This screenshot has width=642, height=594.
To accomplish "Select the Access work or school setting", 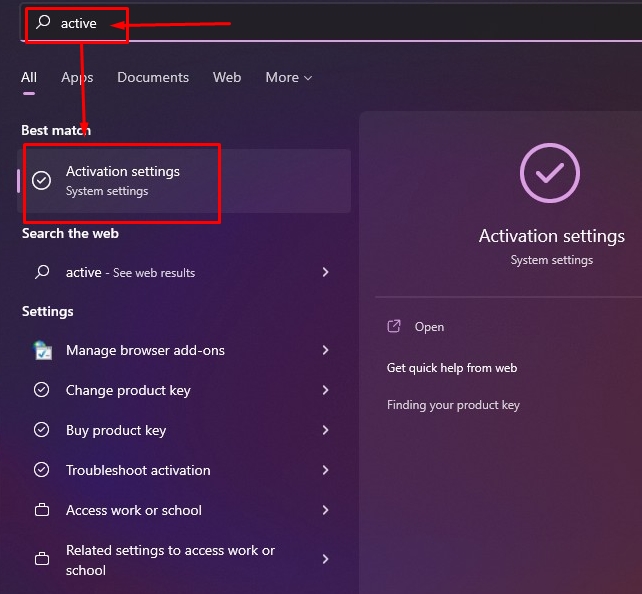I will click(183, 510).
